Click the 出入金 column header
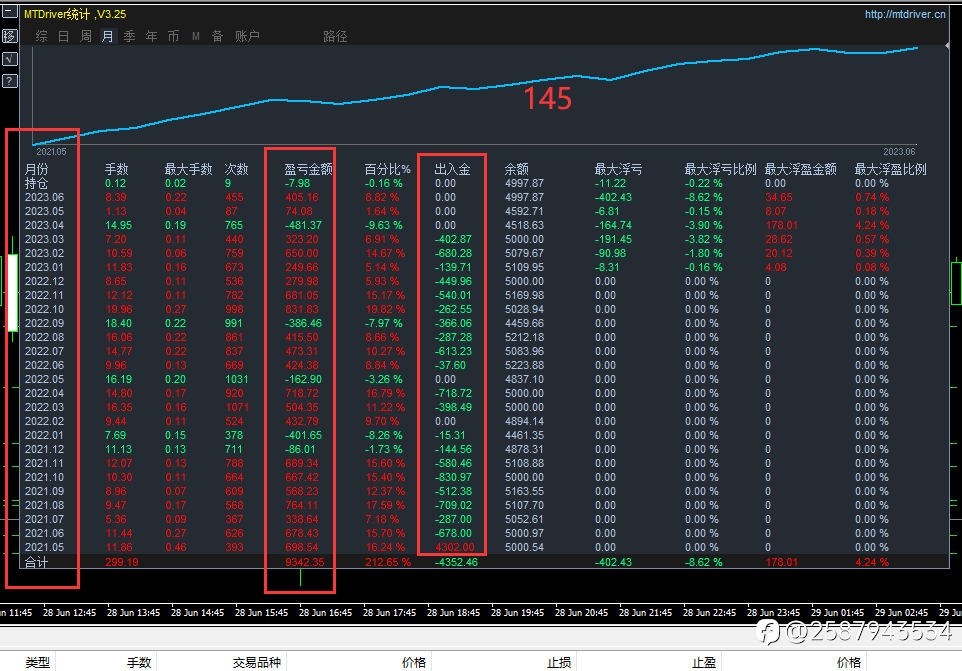The height and width of the screenshot is (671, 962). click(452, 169)
